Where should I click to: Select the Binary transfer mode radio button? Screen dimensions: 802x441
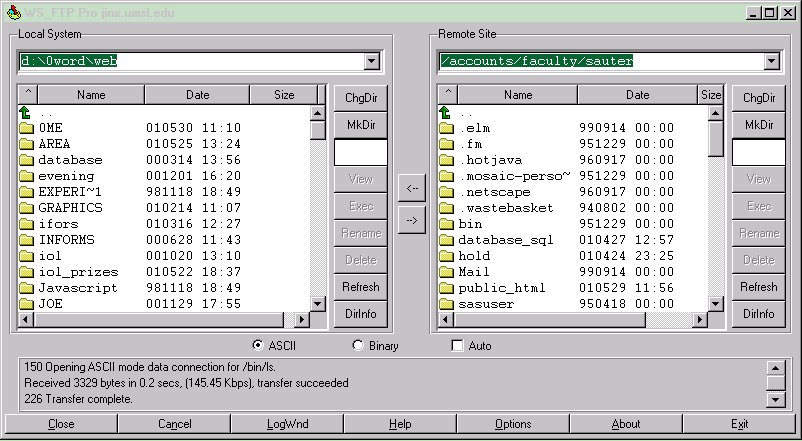click(x=359, y=346)
